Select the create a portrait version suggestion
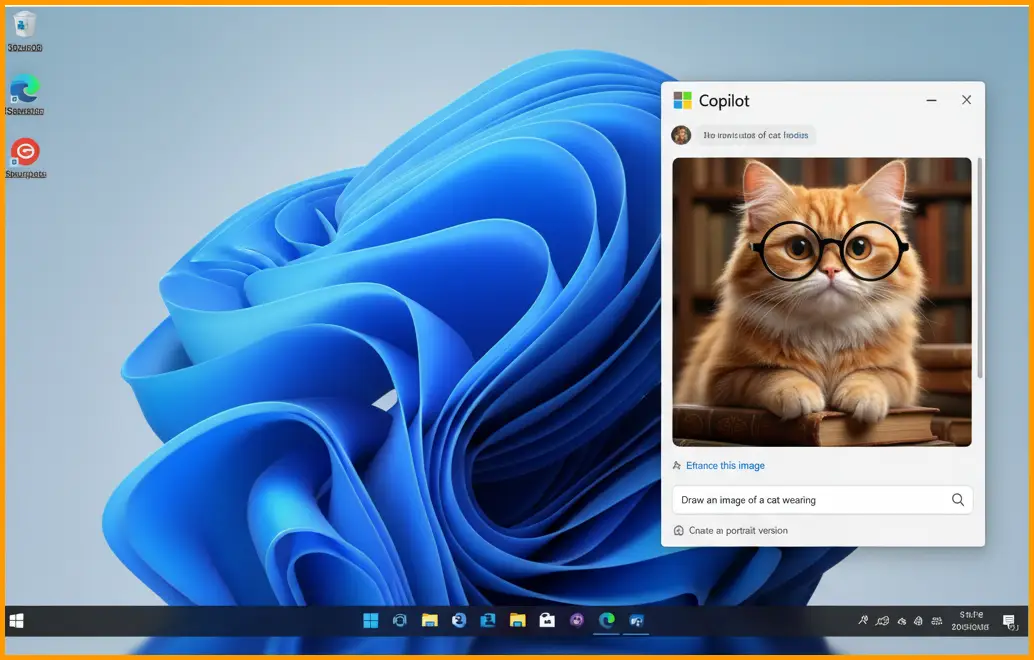 coord(737,531)
